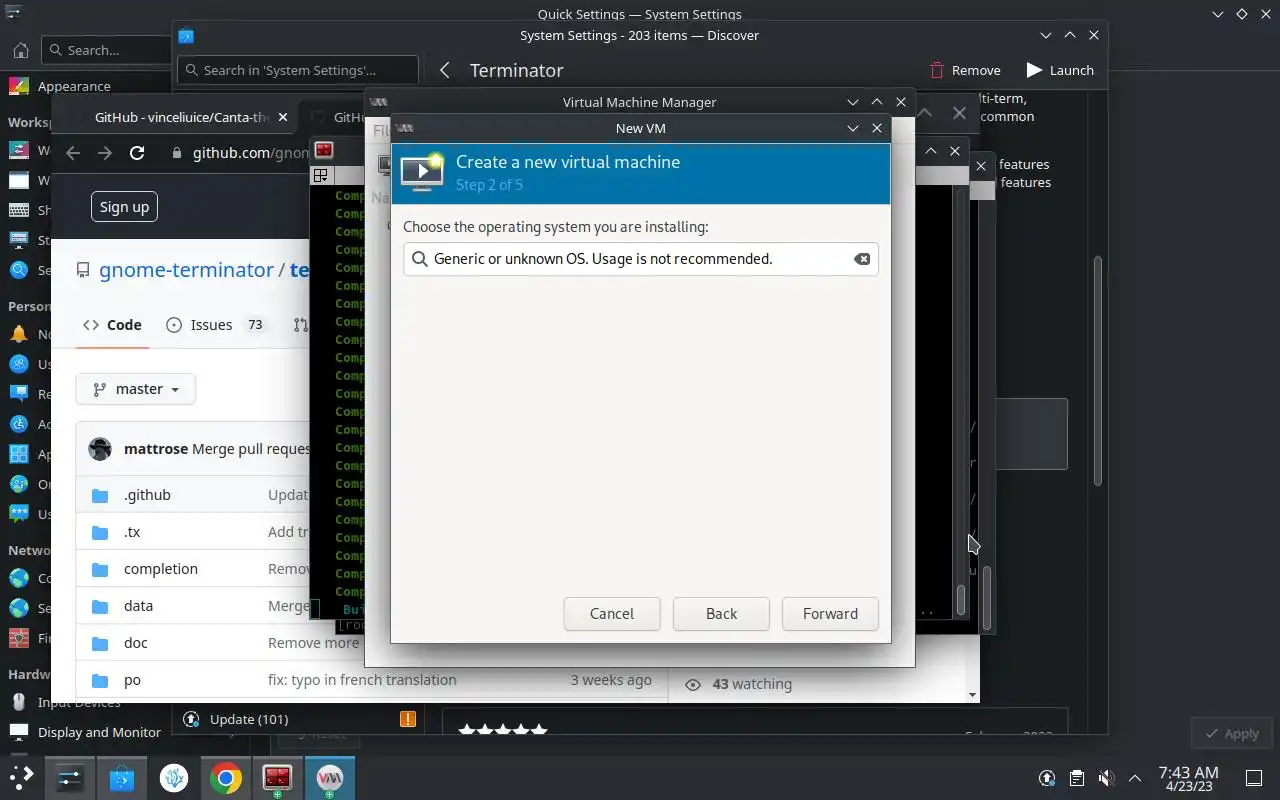Image resolution: width=1280 pixels, height=800 pixels.
Task: Open the data folder
Action: [138, 606]
